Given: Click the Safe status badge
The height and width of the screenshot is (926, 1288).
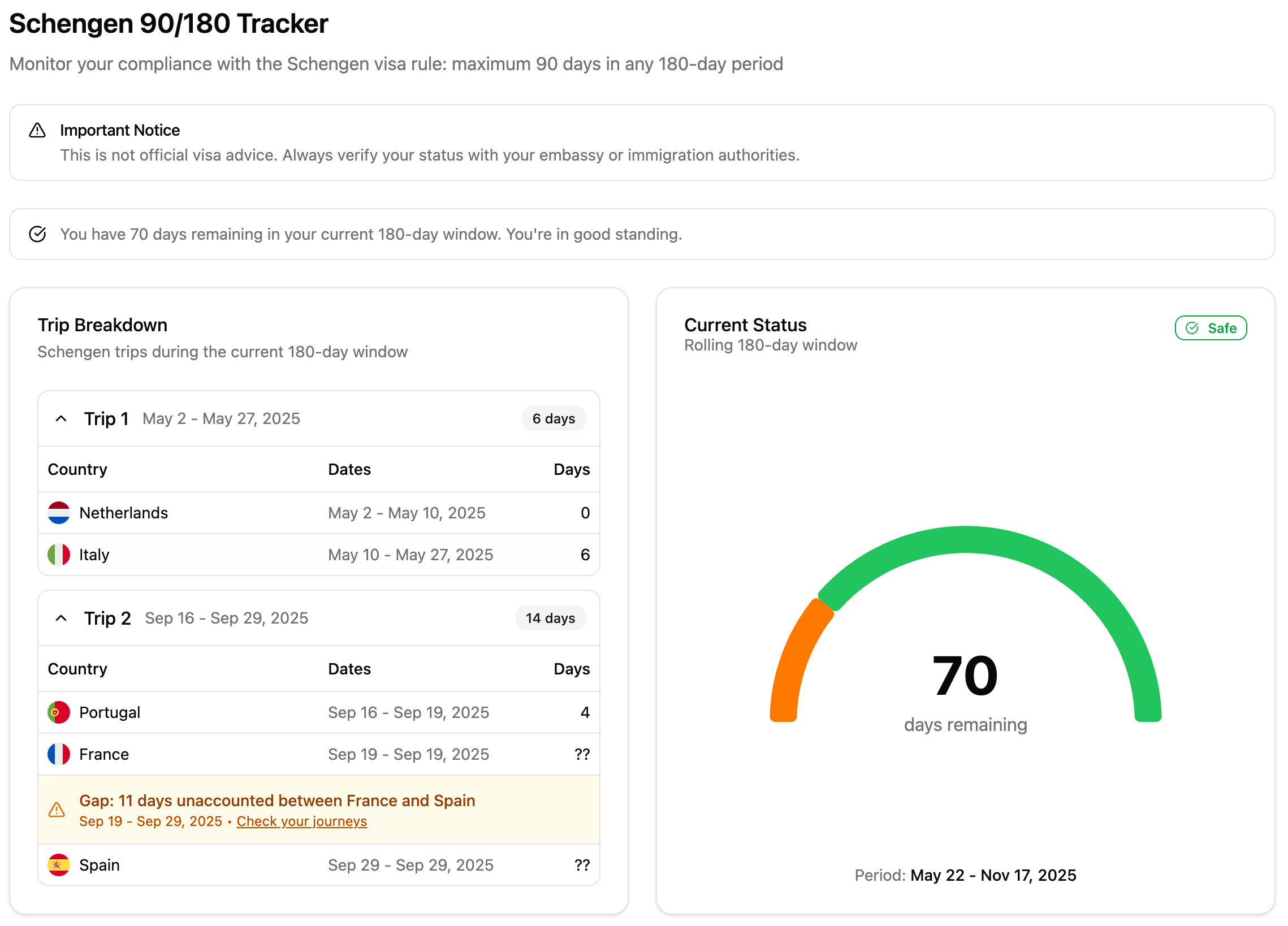Looking at the screenshot, I should 1211,327.
